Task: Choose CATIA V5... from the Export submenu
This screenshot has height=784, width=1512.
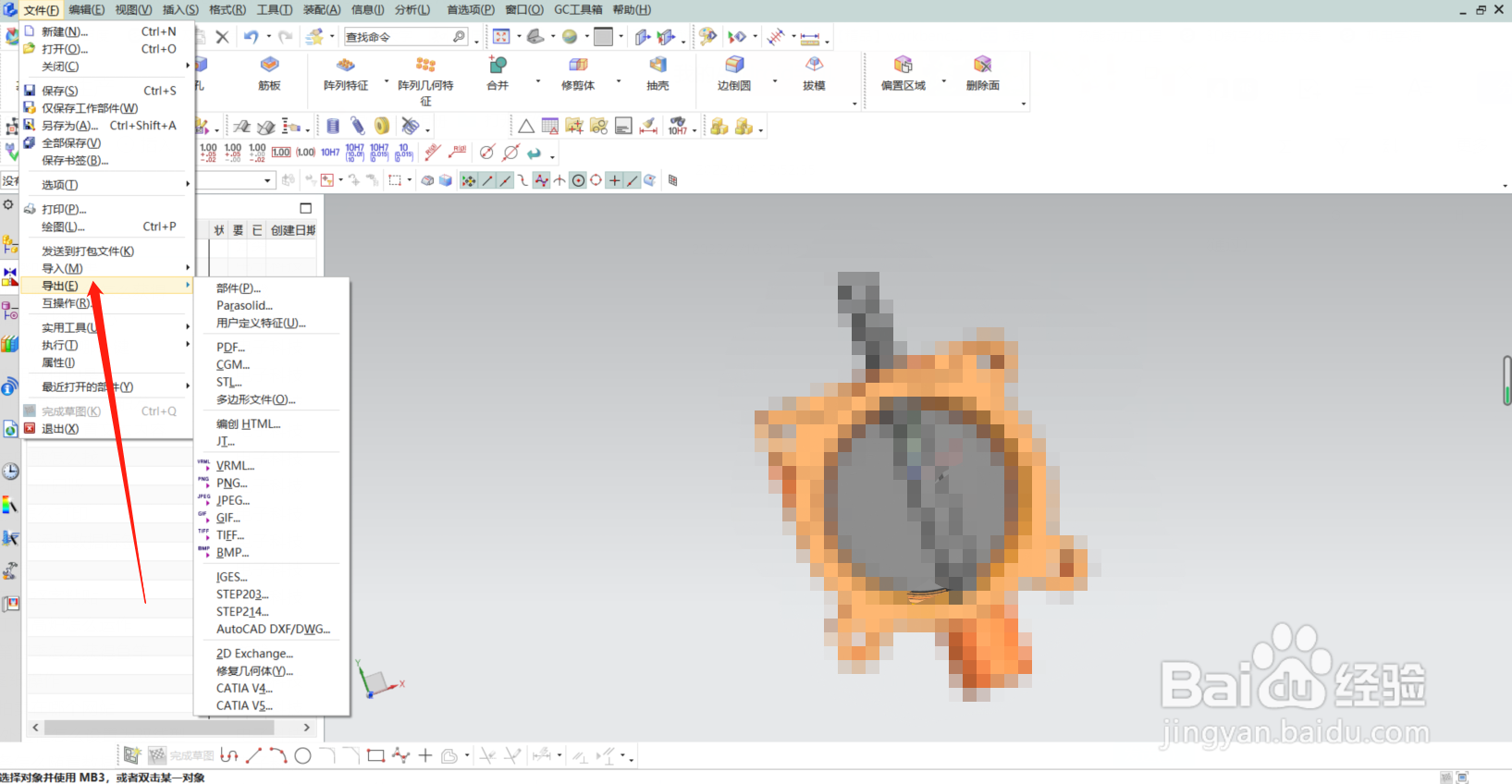Action: (244, 705)
